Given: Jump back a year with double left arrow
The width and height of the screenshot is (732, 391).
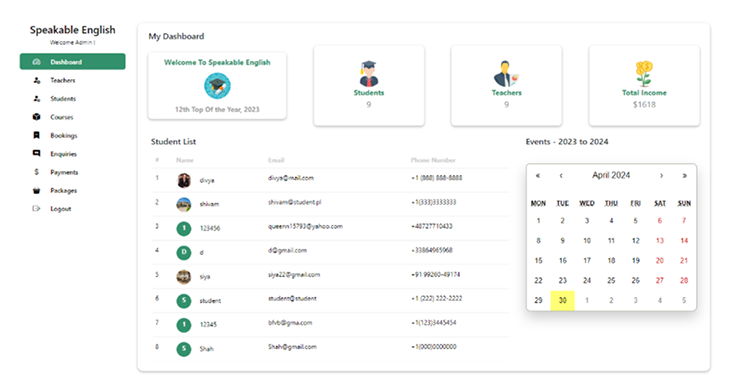Looking at the screenshot, I should click(x=538, y=175).
